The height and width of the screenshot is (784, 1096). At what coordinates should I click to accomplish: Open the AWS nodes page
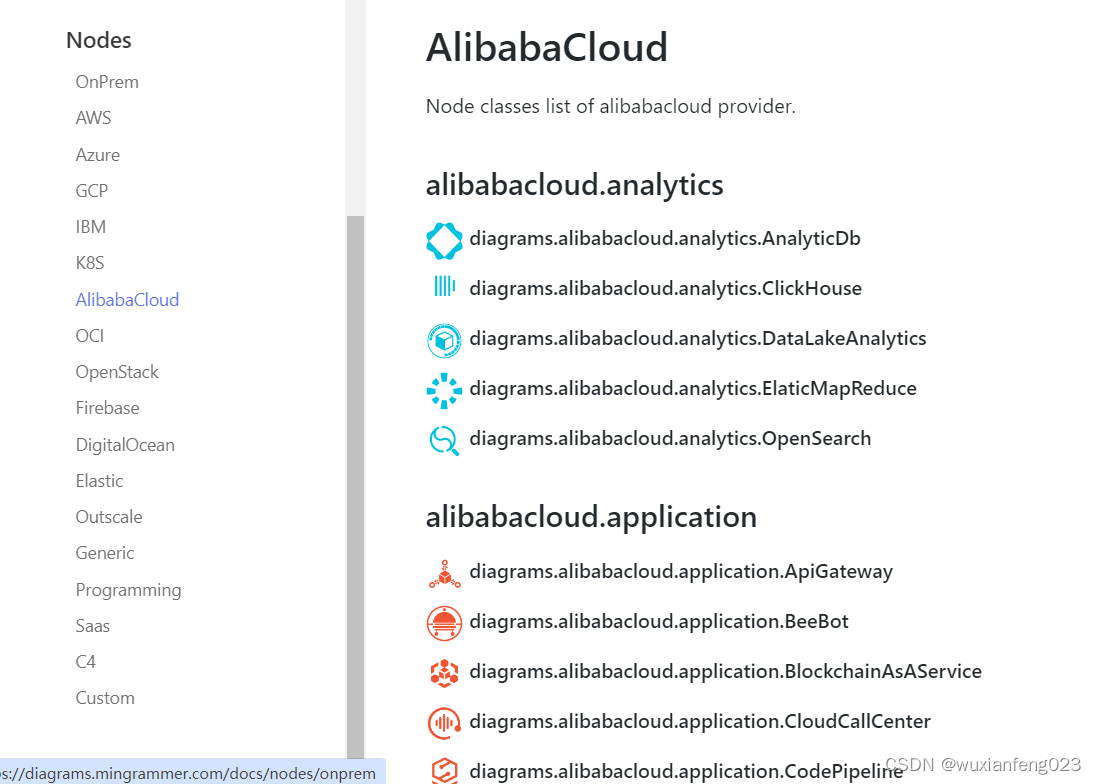(x=93, y=117)
